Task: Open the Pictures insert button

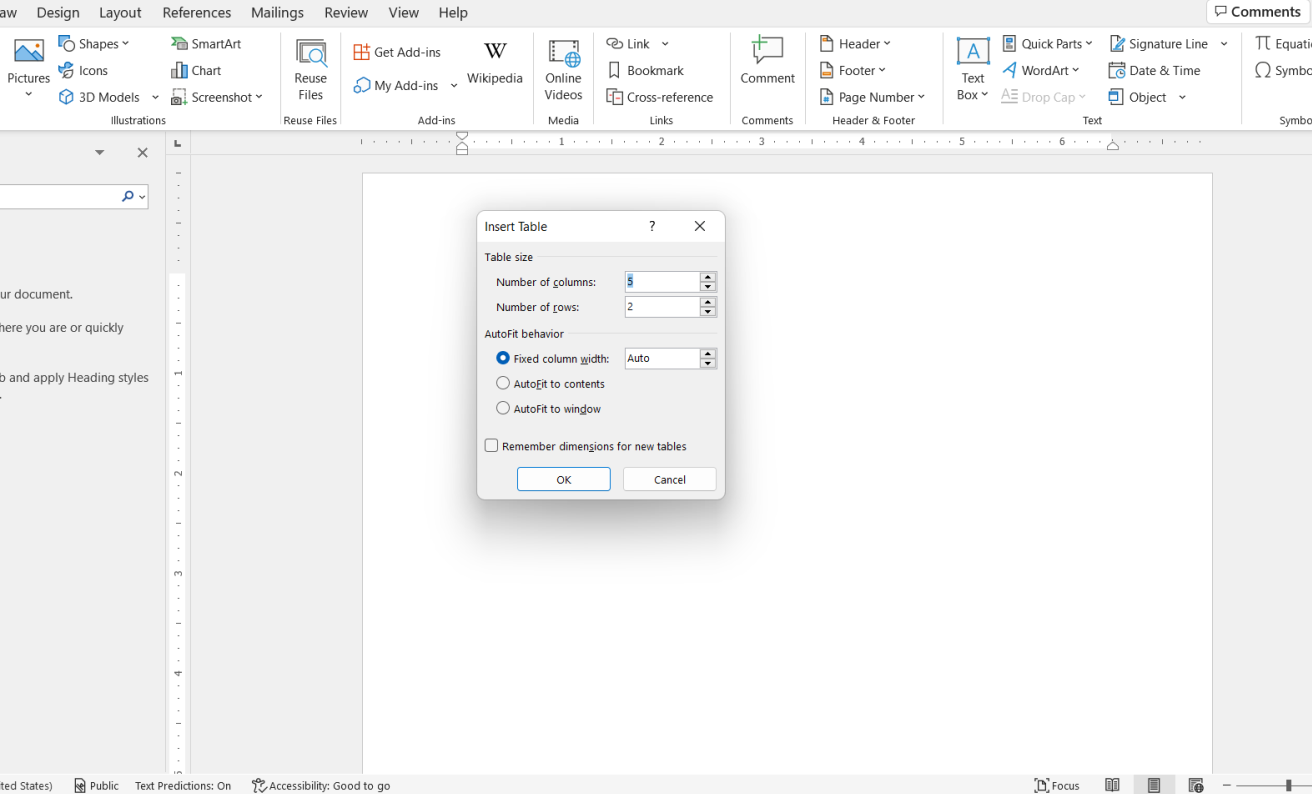Action: tap(28, 68)
